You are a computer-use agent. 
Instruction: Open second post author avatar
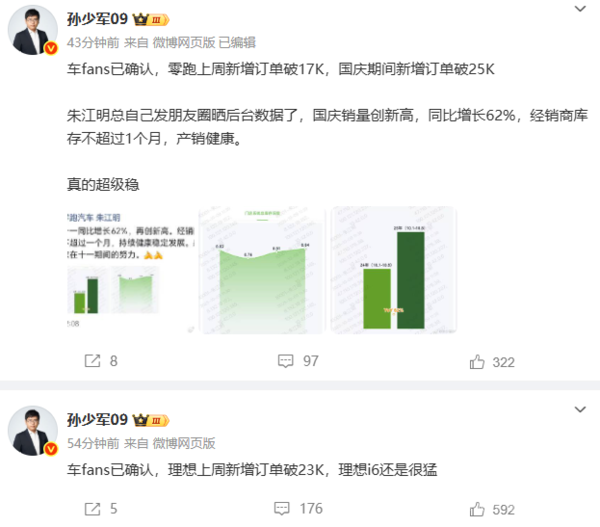[x=33, y=431]
